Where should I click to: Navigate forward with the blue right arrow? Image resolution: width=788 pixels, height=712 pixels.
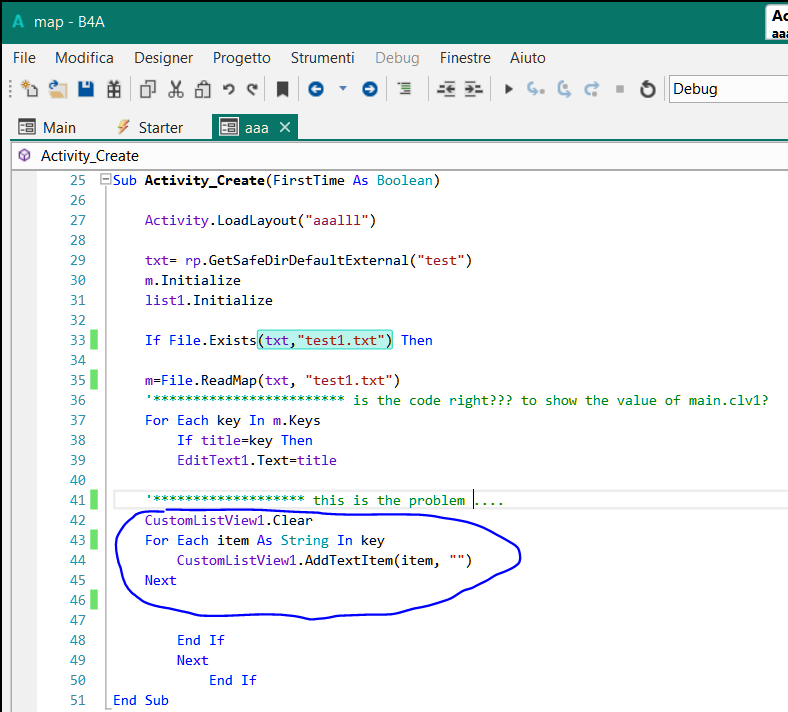(369, 89)
